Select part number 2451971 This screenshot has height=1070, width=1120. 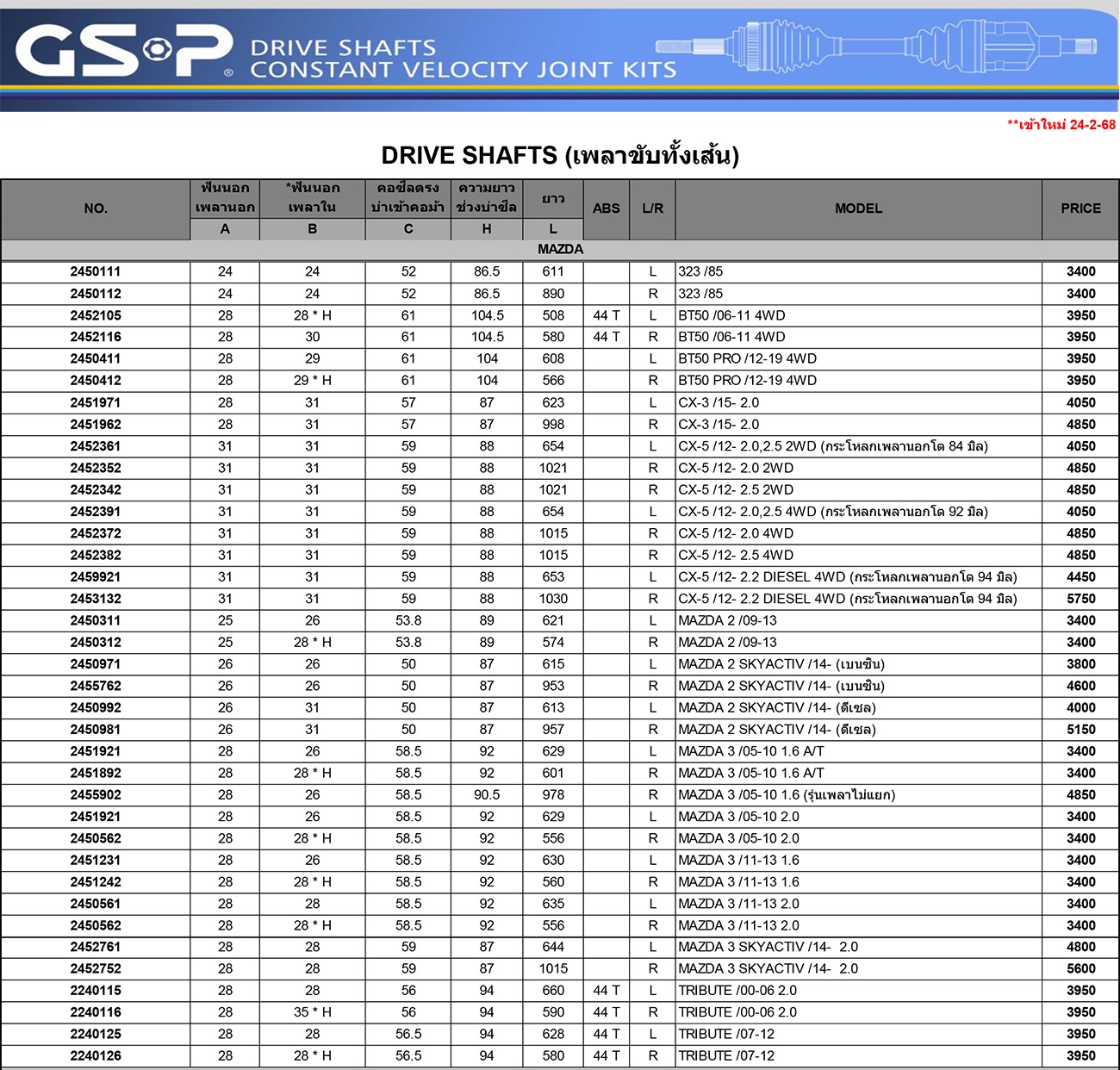point(96,402)
